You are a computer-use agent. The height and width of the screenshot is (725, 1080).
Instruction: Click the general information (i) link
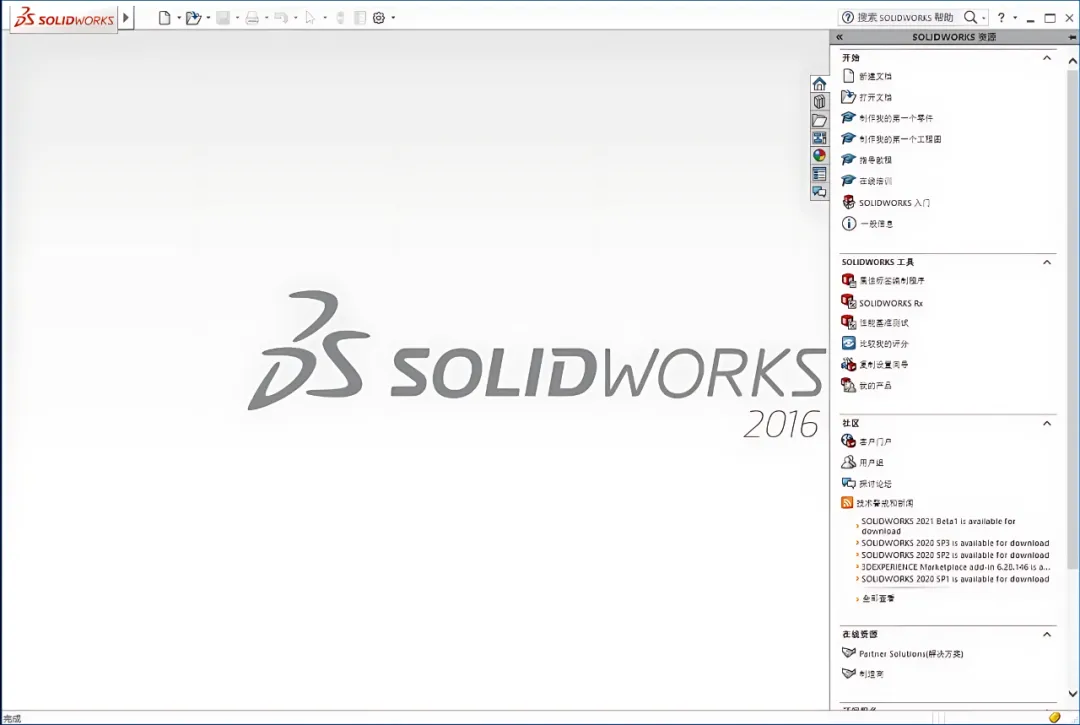coord(876,224)
